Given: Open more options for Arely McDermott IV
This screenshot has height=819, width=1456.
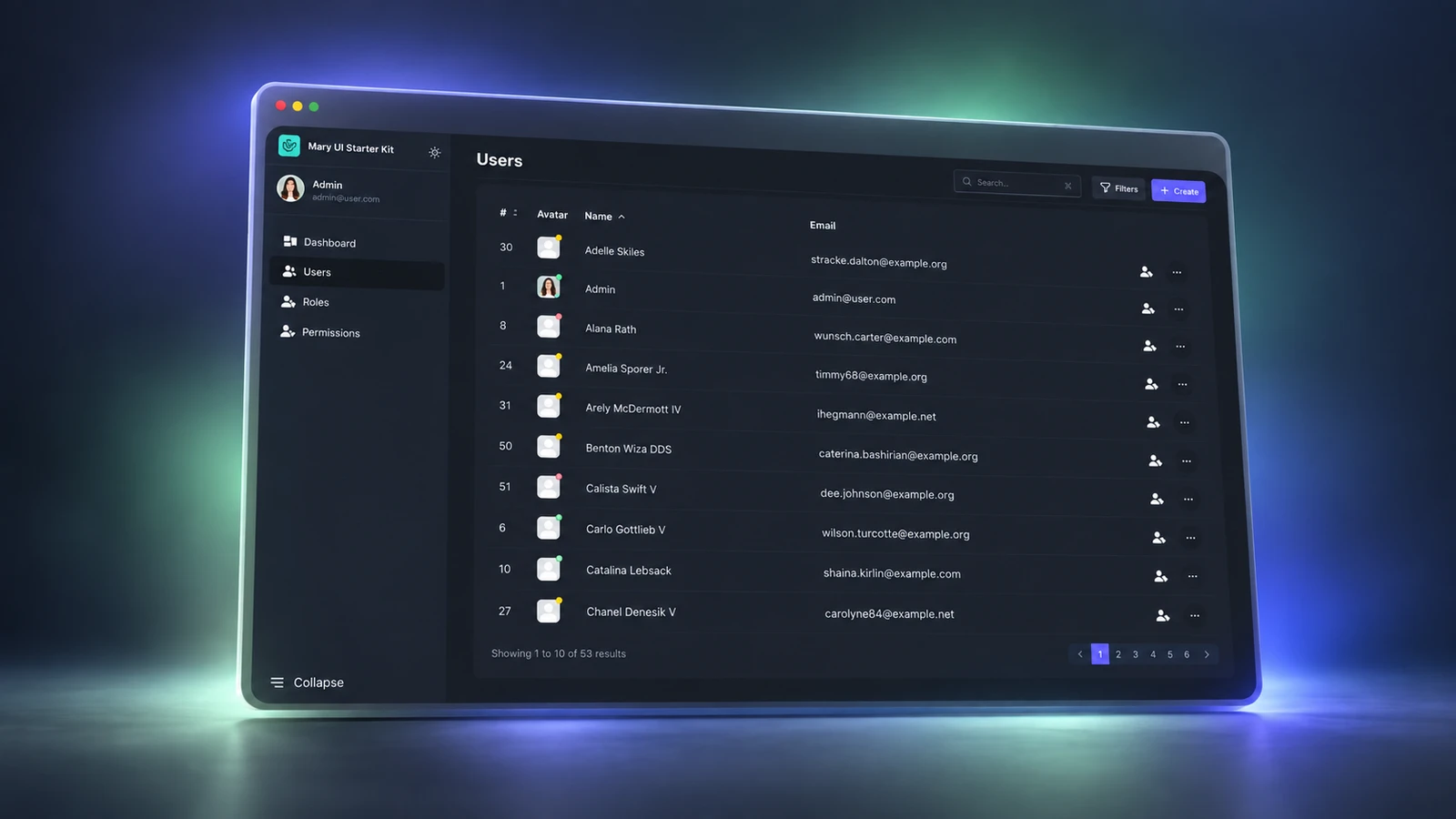Looking at the screenshot, I should [1185, 423].
